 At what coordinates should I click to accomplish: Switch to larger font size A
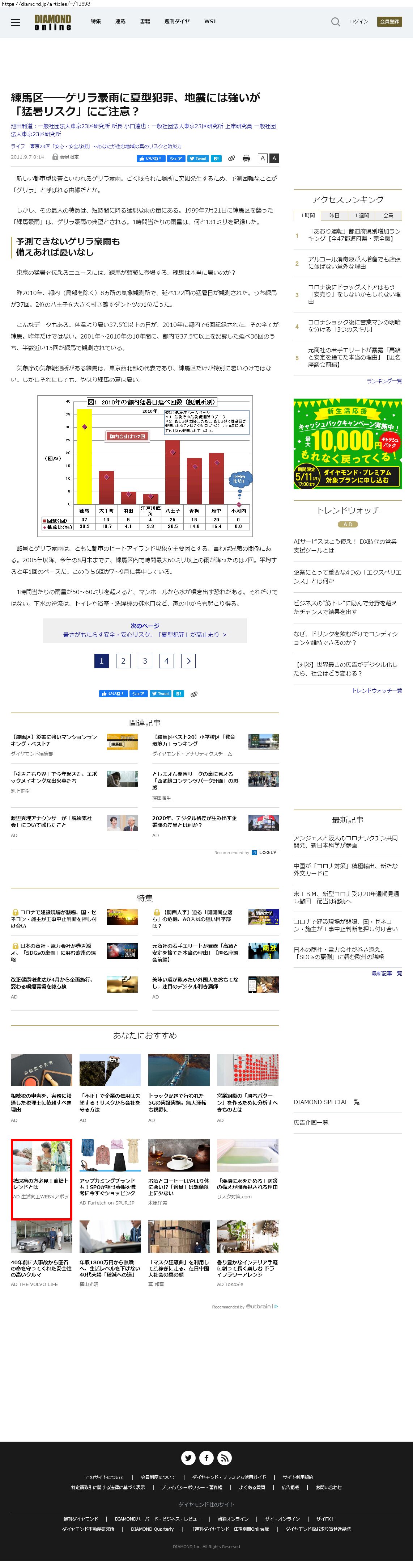(x=274, y=158)
